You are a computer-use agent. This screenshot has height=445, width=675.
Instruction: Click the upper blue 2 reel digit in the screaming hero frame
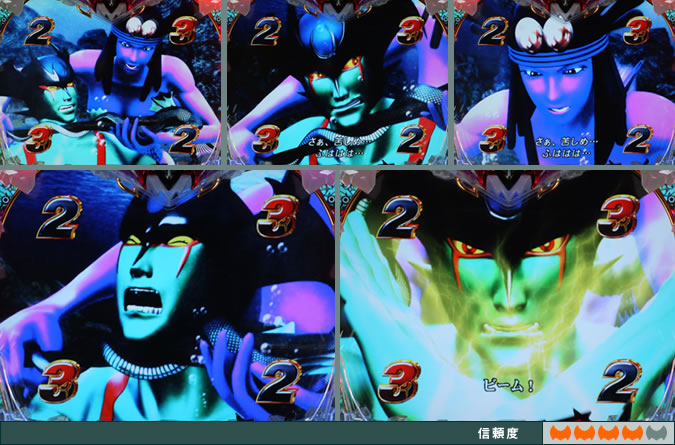tap(59, 217)
